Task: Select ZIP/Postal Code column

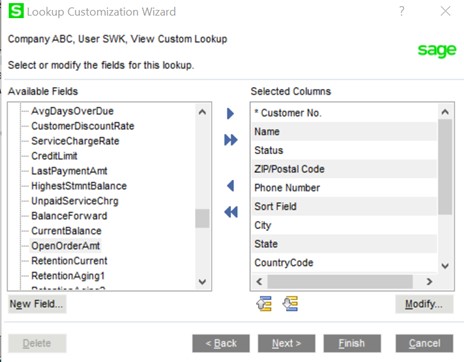Action: point(344,169)
